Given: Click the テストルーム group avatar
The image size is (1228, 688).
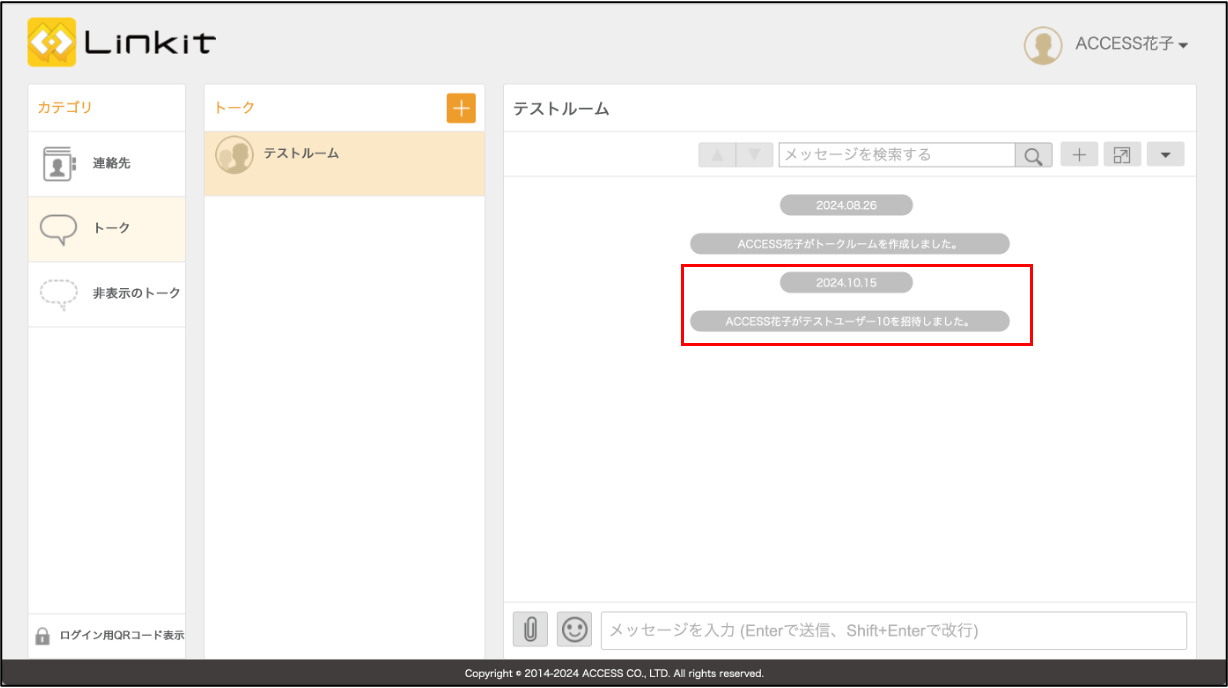Looking at the screenshot, I should (x=235, y=155).
